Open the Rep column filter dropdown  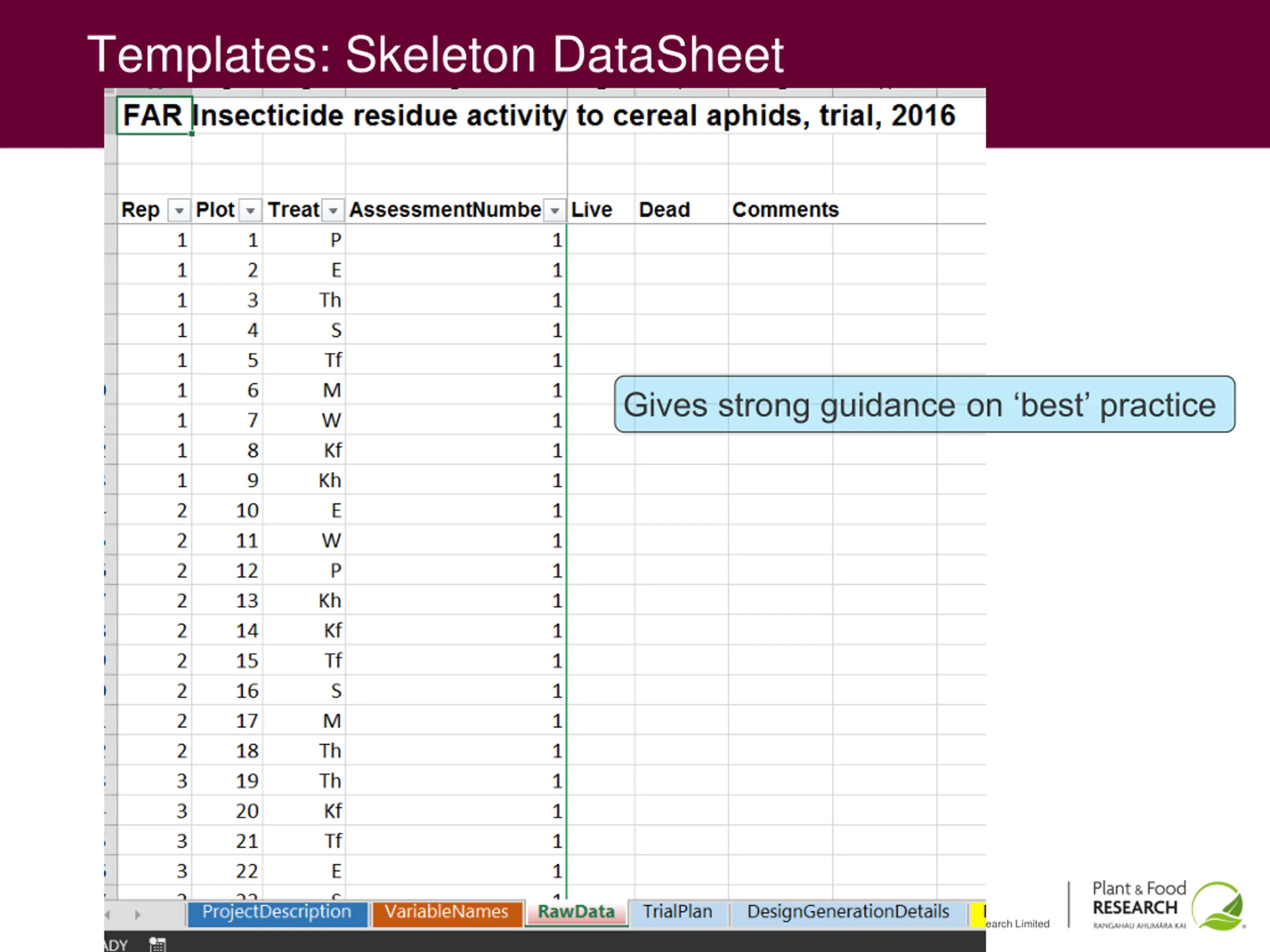pyautogui.click(x=179, y=211)
